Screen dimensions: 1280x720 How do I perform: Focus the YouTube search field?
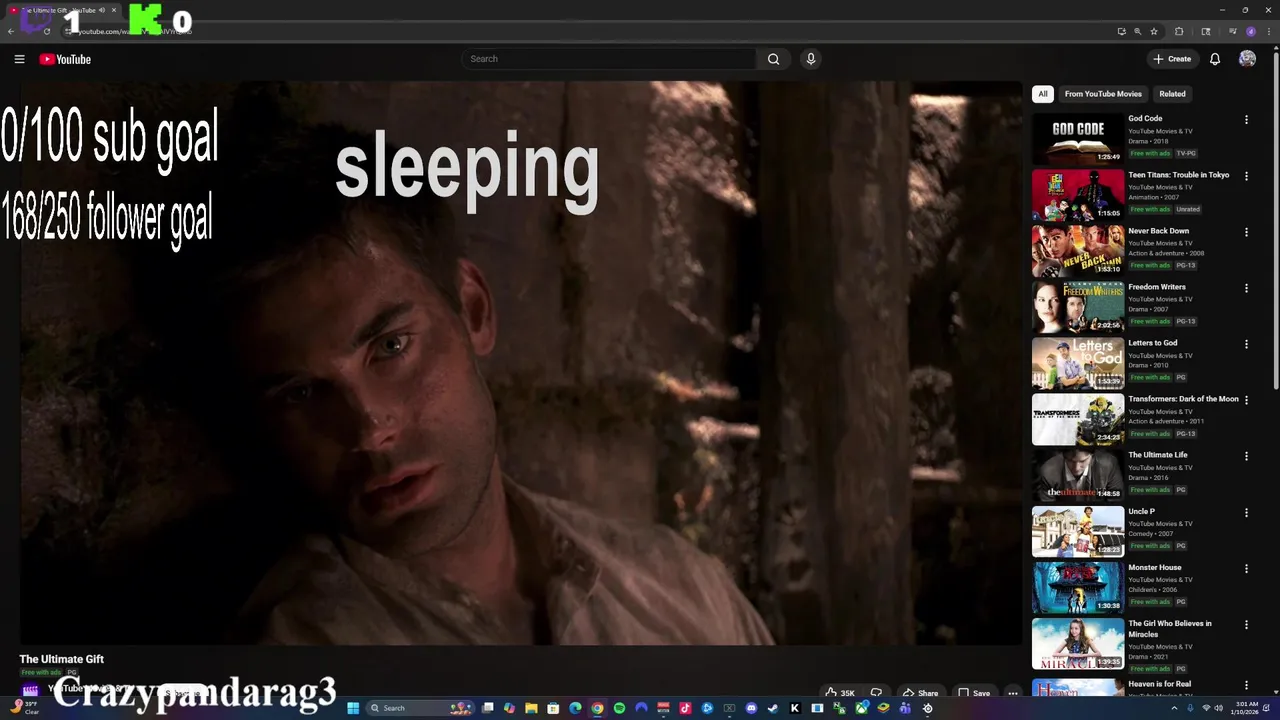[608, 59]
